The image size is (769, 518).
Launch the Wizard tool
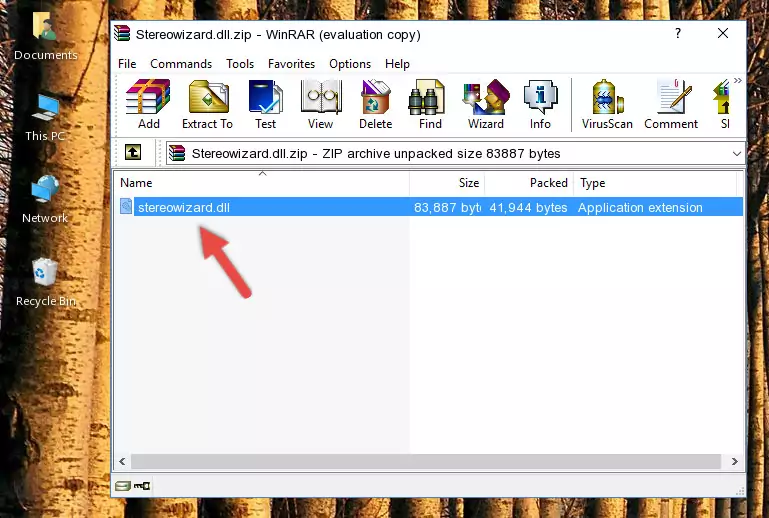tap(486, 104)
